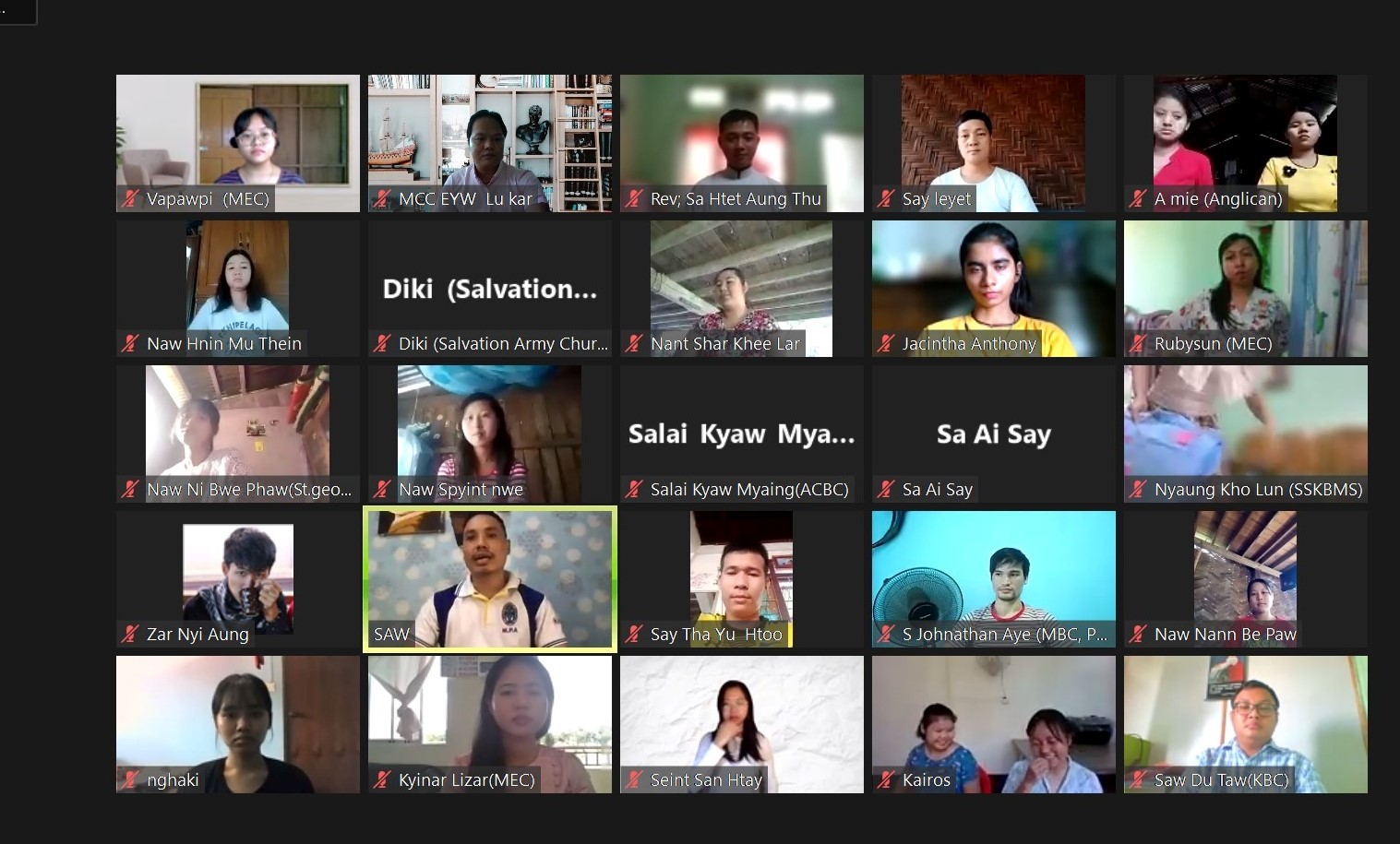Select S Johnathan Aye video tile

pos(994,579)
